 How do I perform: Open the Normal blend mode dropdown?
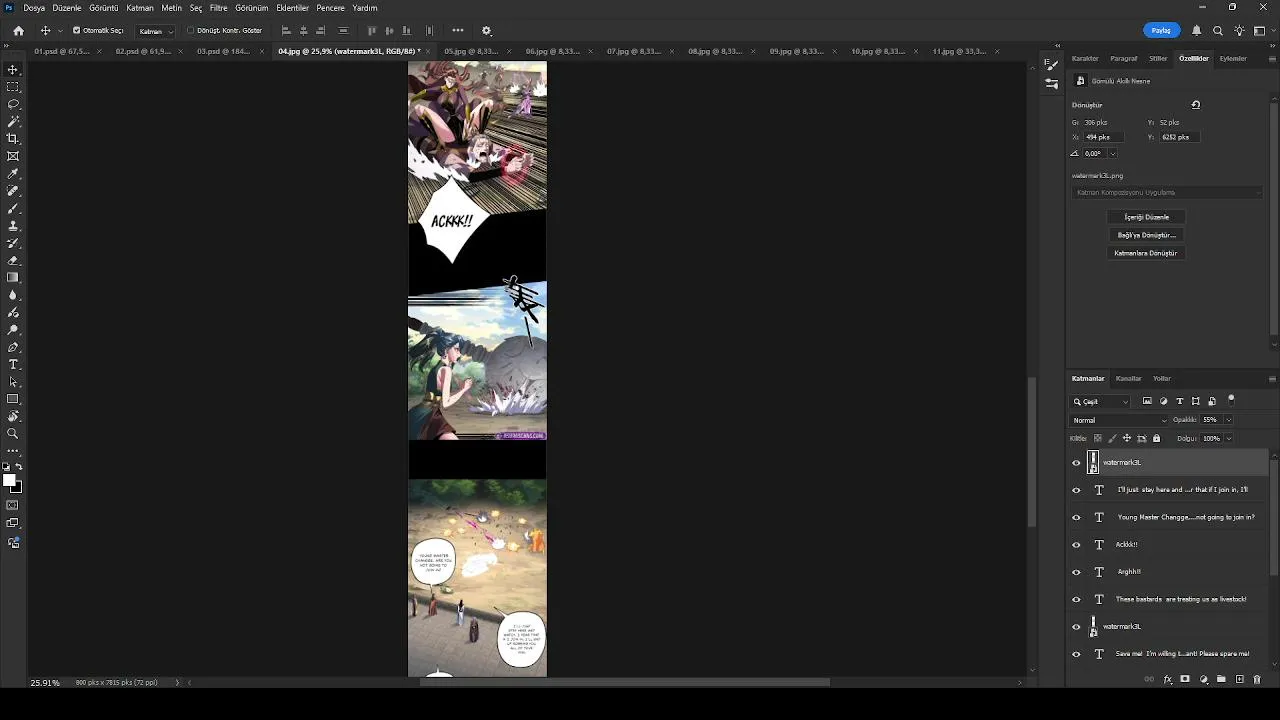tap(1119, 420)
